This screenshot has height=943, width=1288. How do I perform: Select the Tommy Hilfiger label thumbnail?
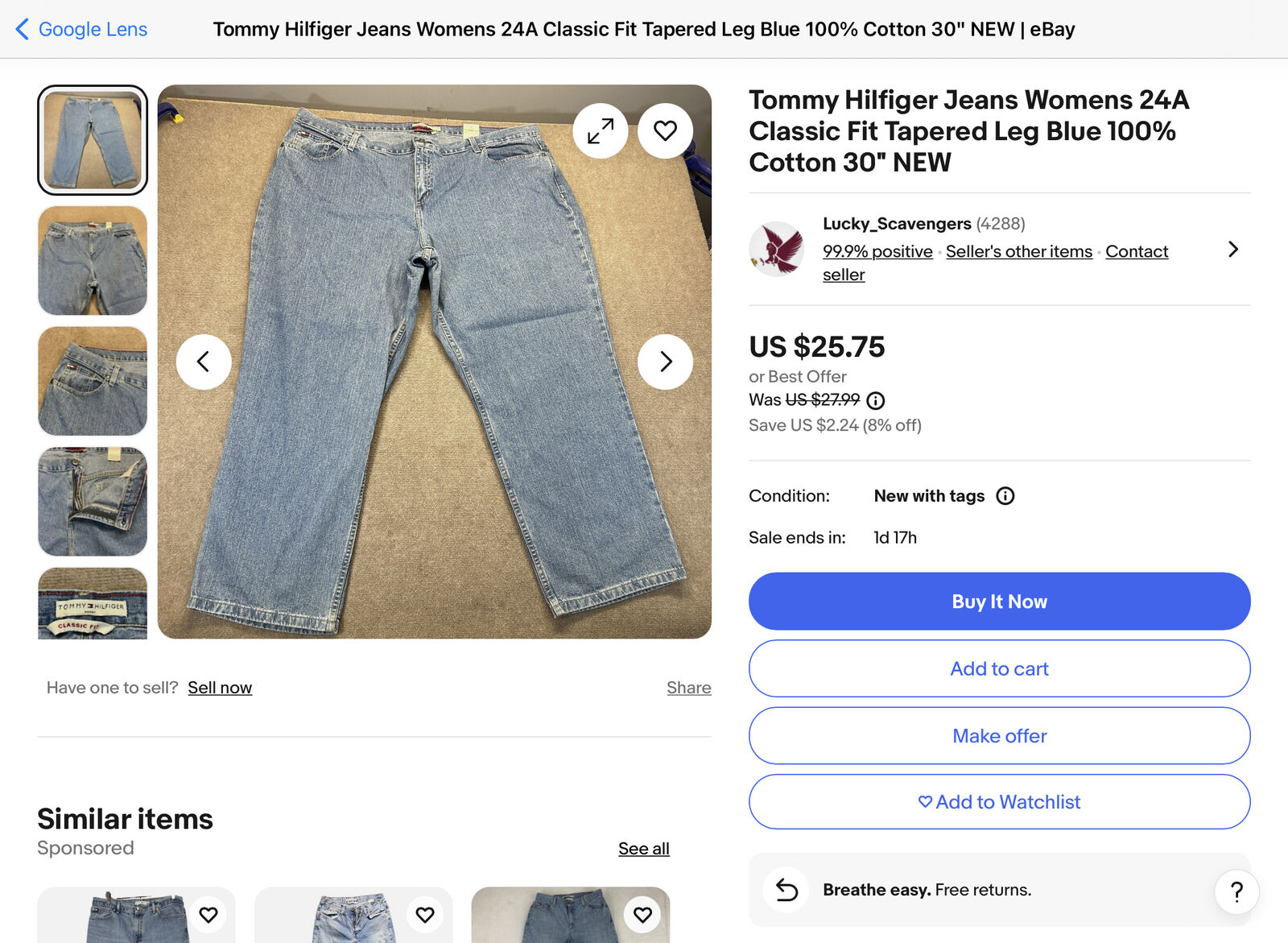coord(93,604)
